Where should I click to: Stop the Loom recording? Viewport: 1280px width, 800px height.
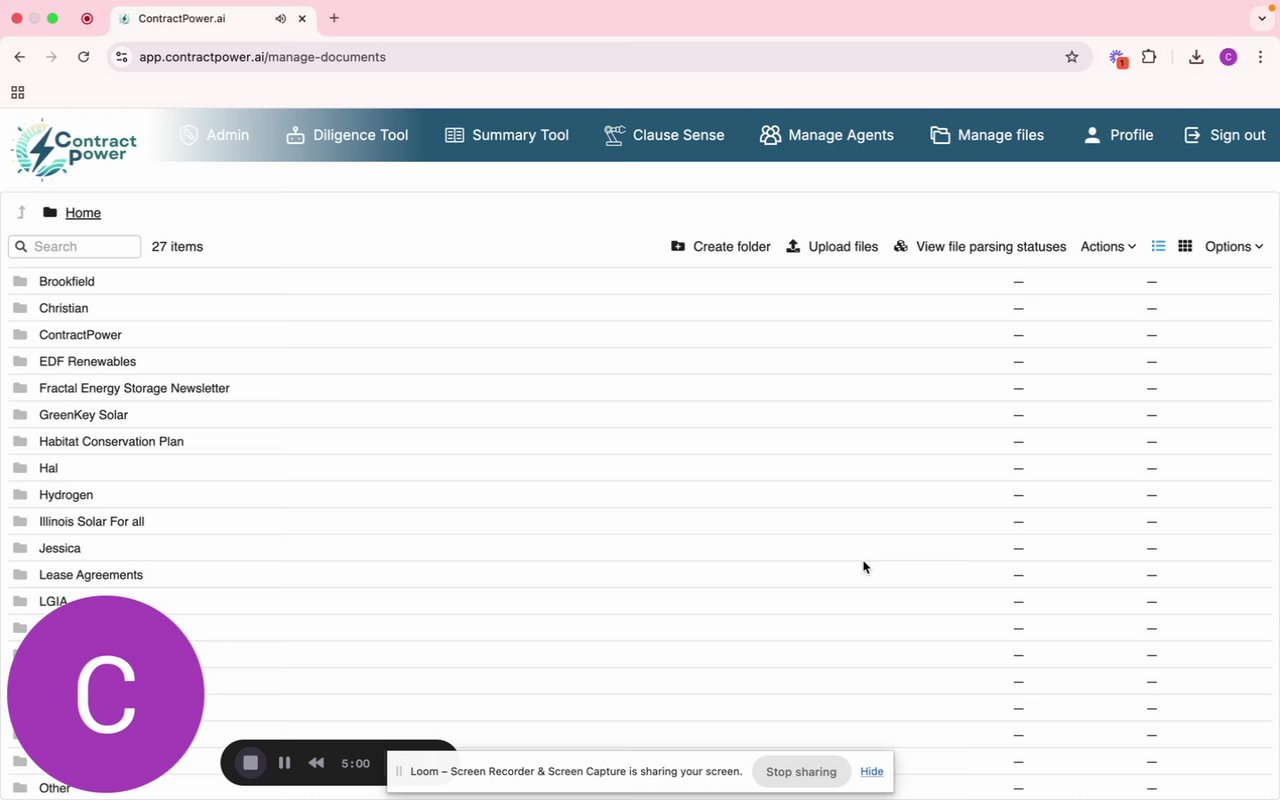(251, 763)
